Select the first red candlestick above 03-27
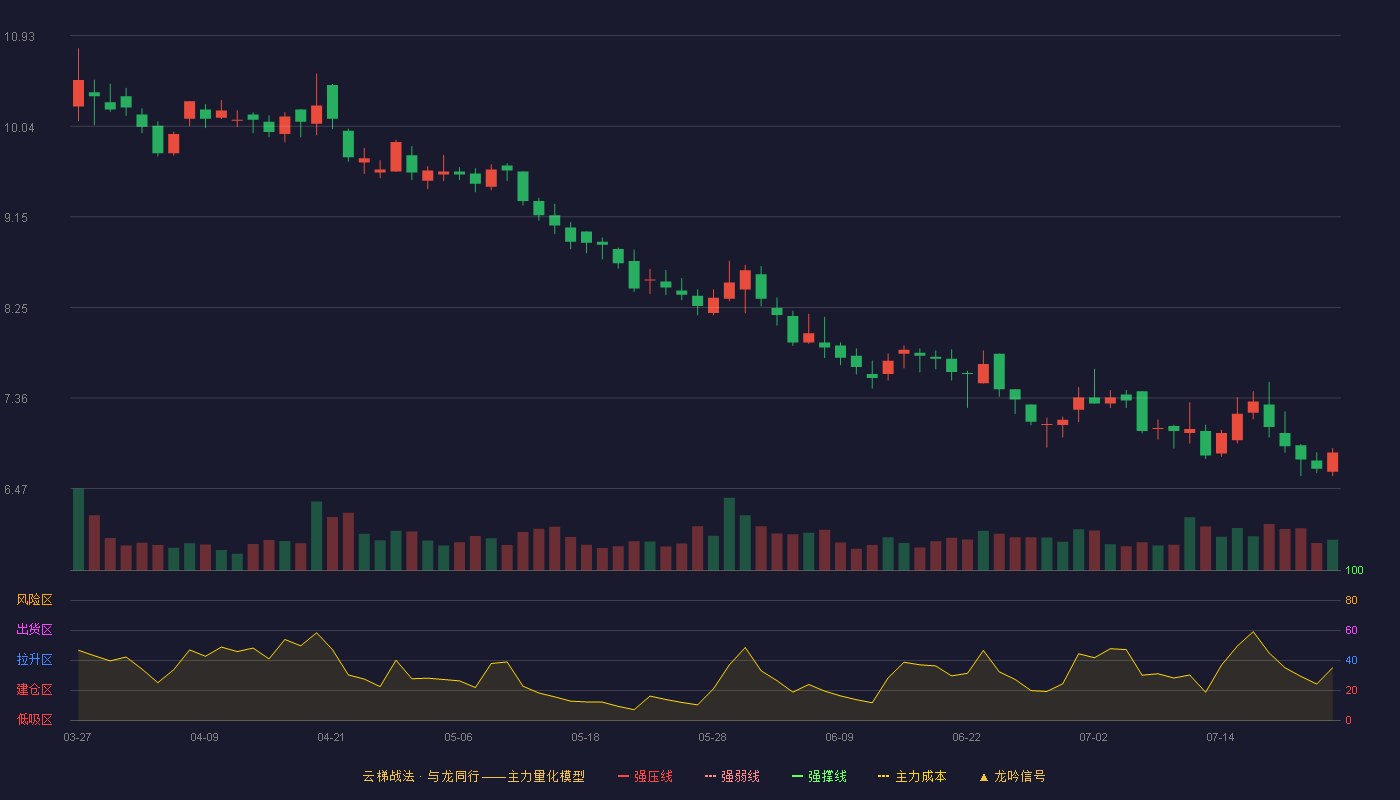Viewport: 1400px width, 800px height. [x=78, y=93]
